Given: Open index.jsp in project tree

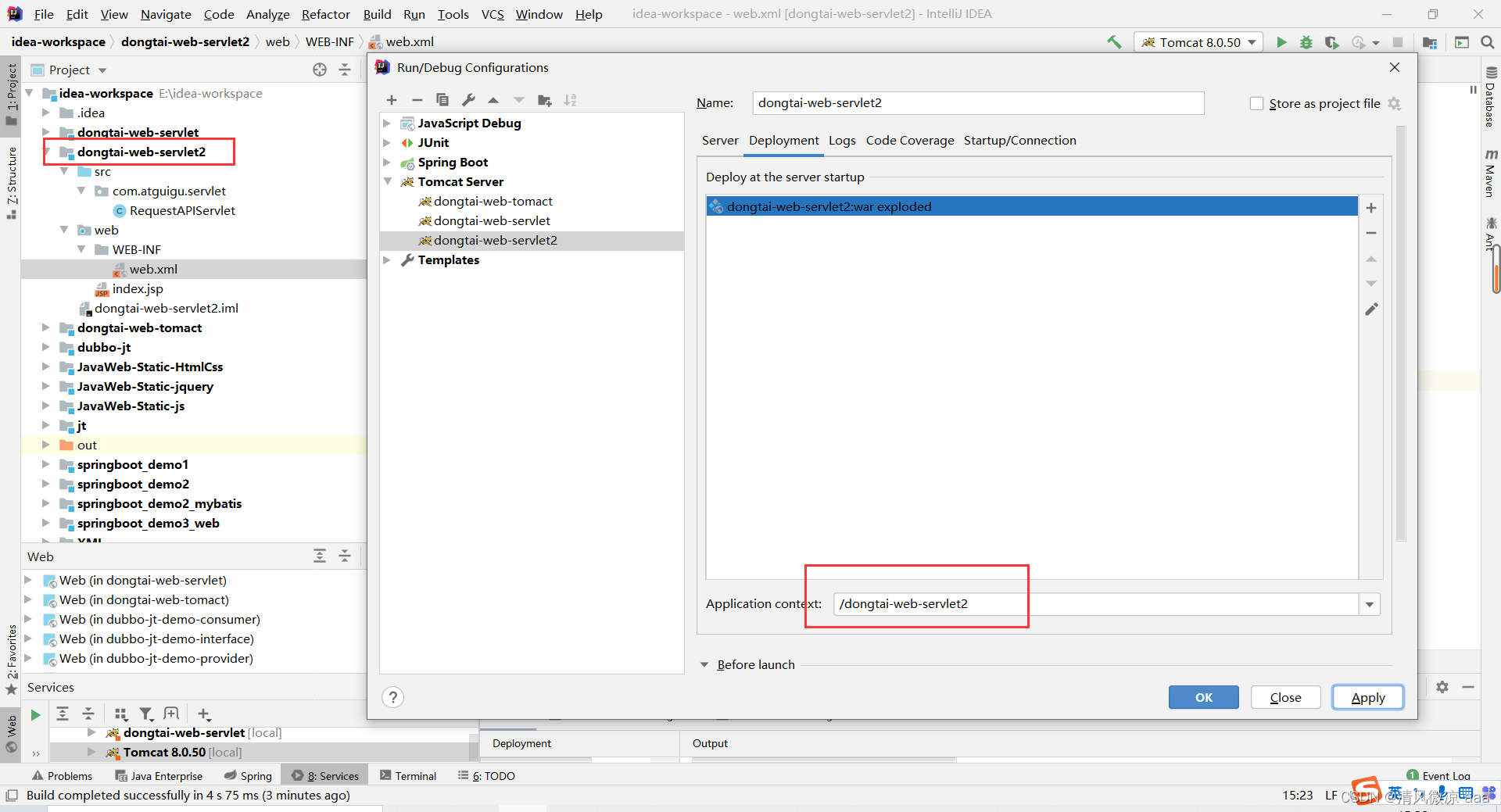Looking at the screenshot, I should pyautogui.click(x=138, y=288).
